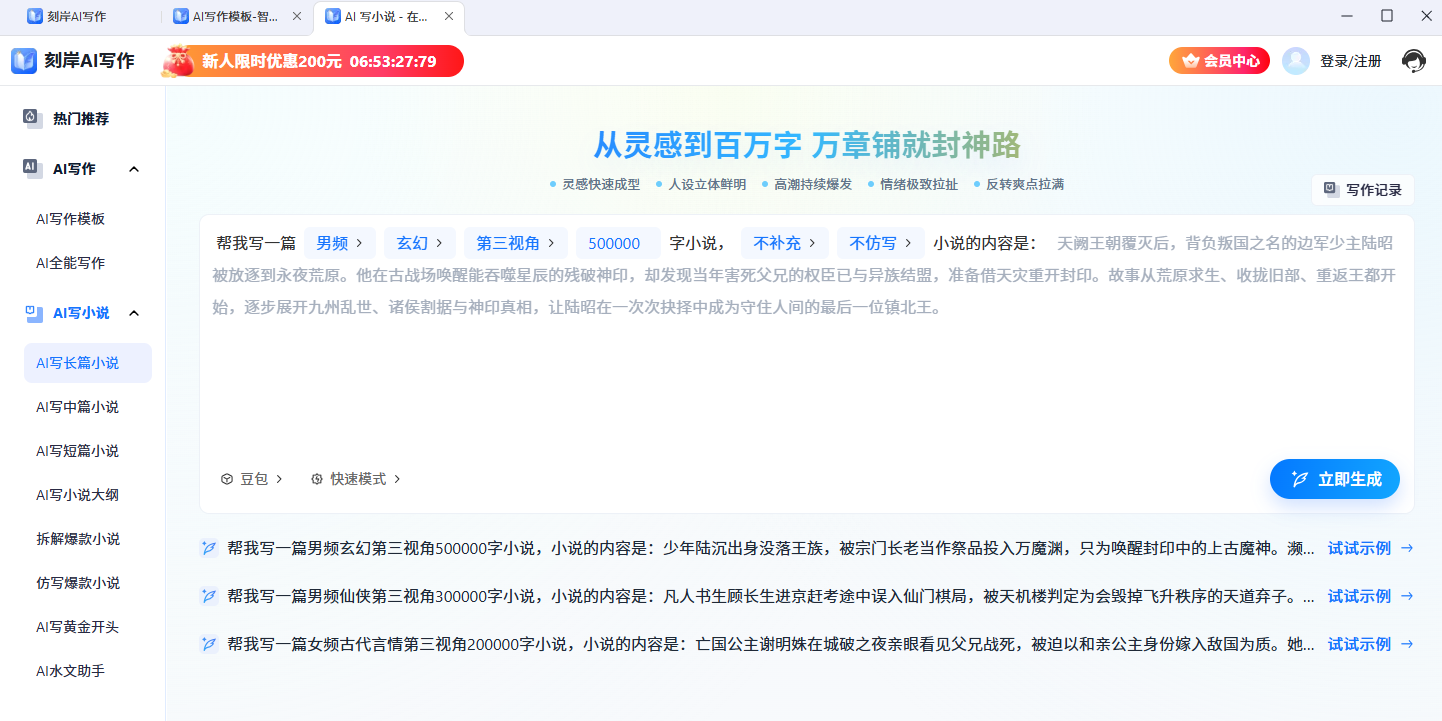Click the customer service headset icon
Image resolution: width=1442 pixels, height=721 pixels.
click(1414, 61)
